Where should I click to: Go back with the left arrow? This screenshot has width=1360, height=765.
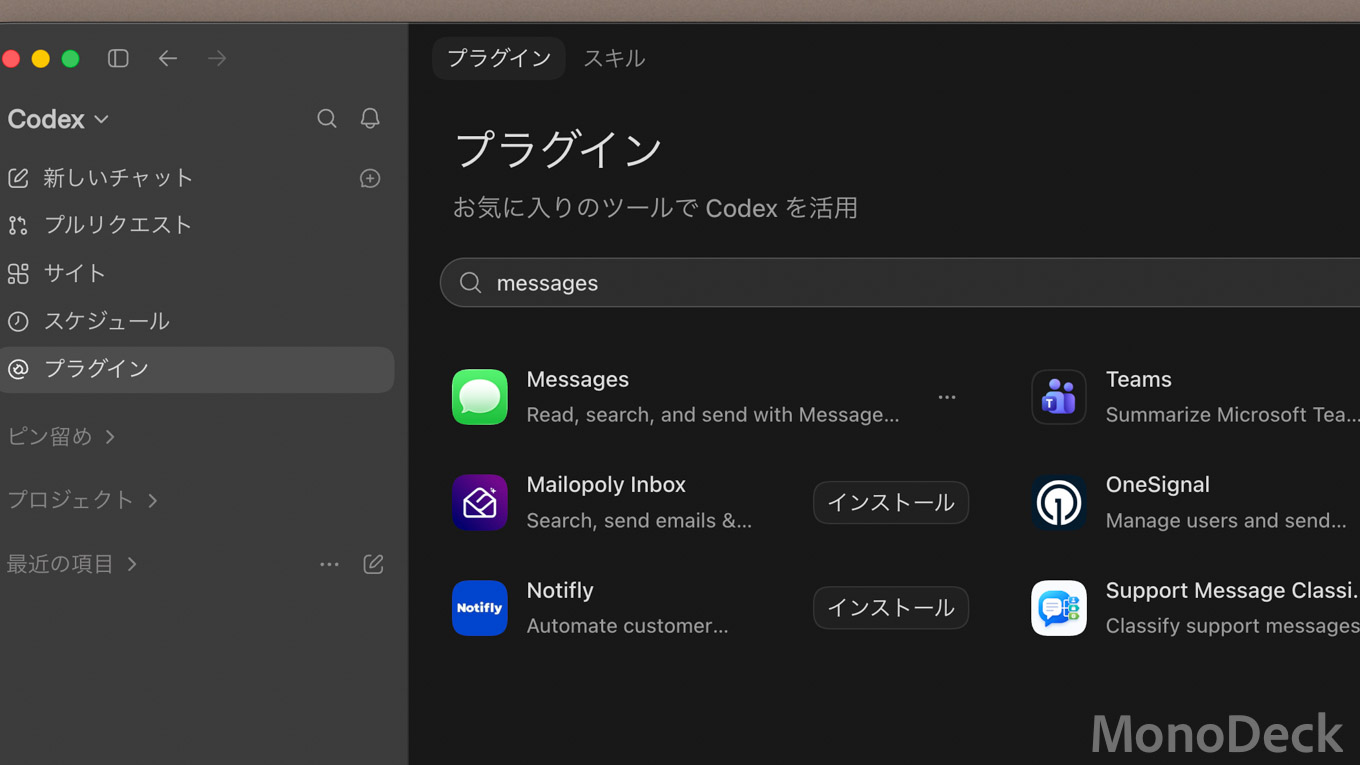[168, 59]
